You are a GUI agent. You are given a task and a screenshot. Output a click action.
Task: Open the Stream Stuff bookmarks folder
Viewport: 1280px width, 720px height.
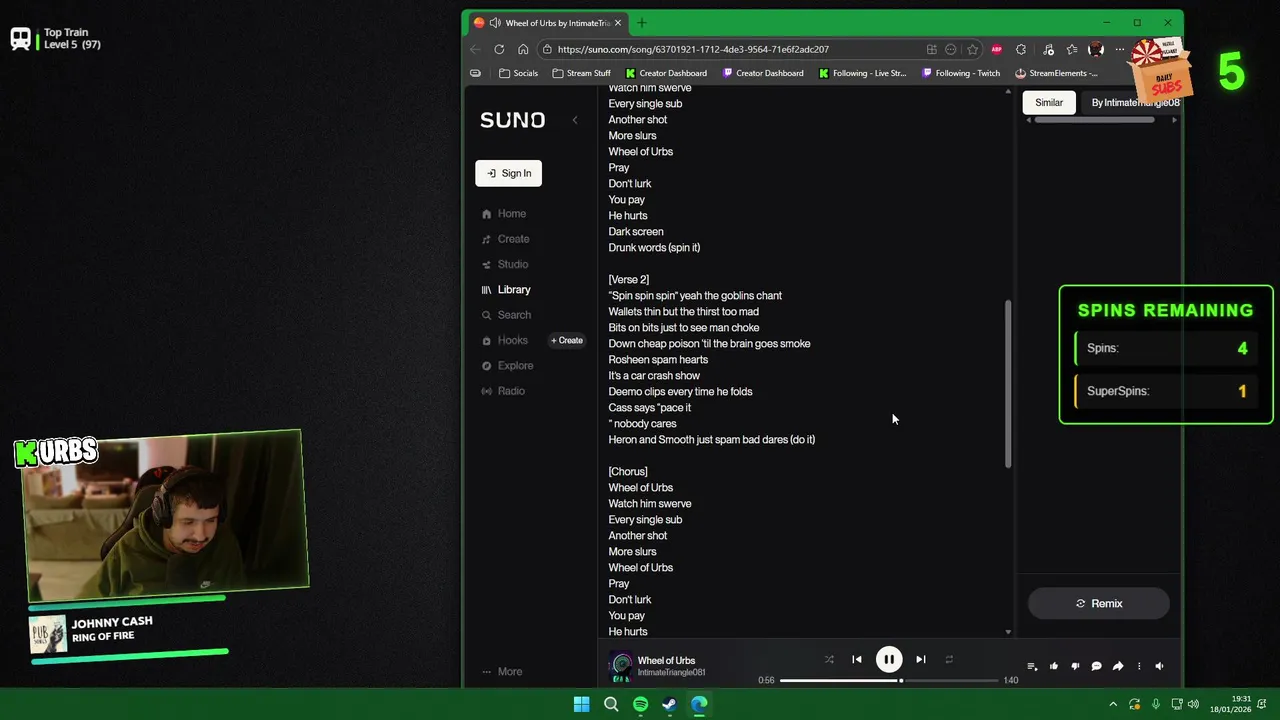[x=581, y=73]
